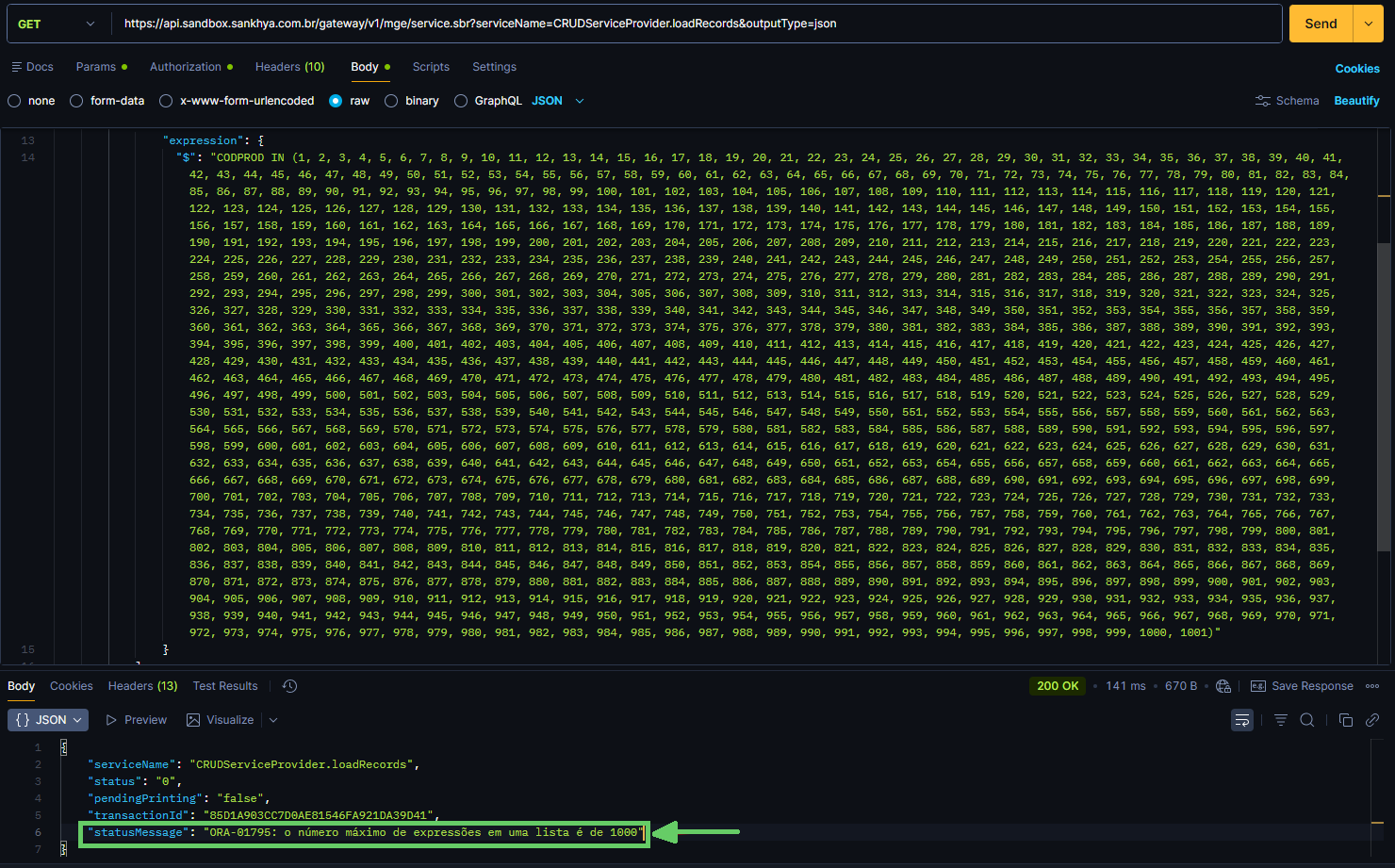Screen dimensions: 1395x868
Task: Open the request Settings tab
Action: (494, 67)
